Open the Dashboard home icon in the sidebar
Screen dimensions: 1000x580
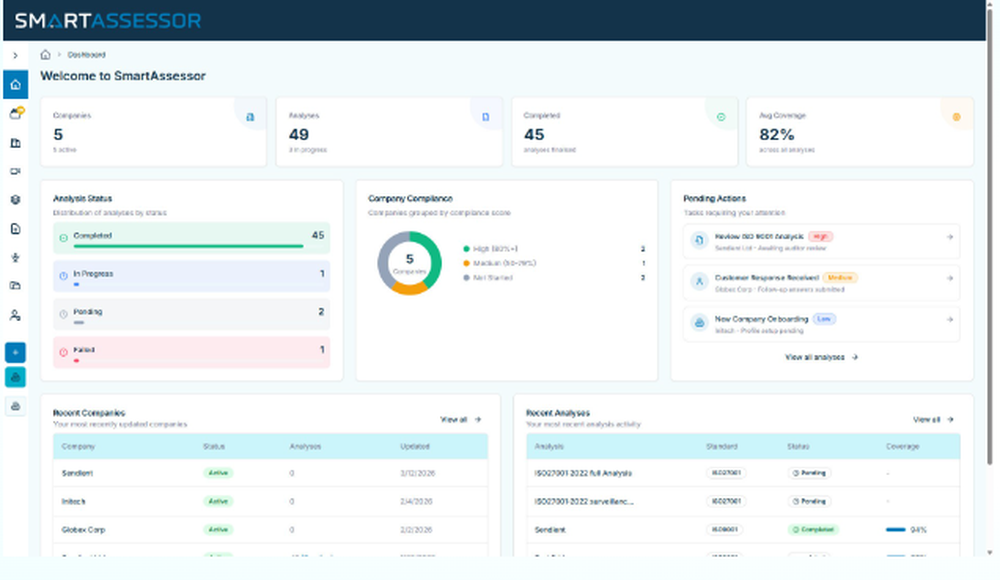pos(15,84)
